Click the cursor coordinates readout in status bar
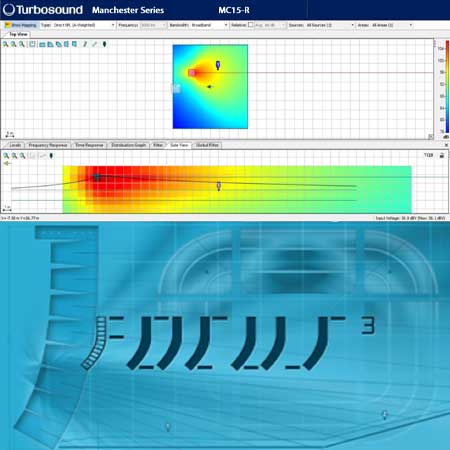Image resolution: width=450 pixels, height=450 pixels. click(20, 218)
